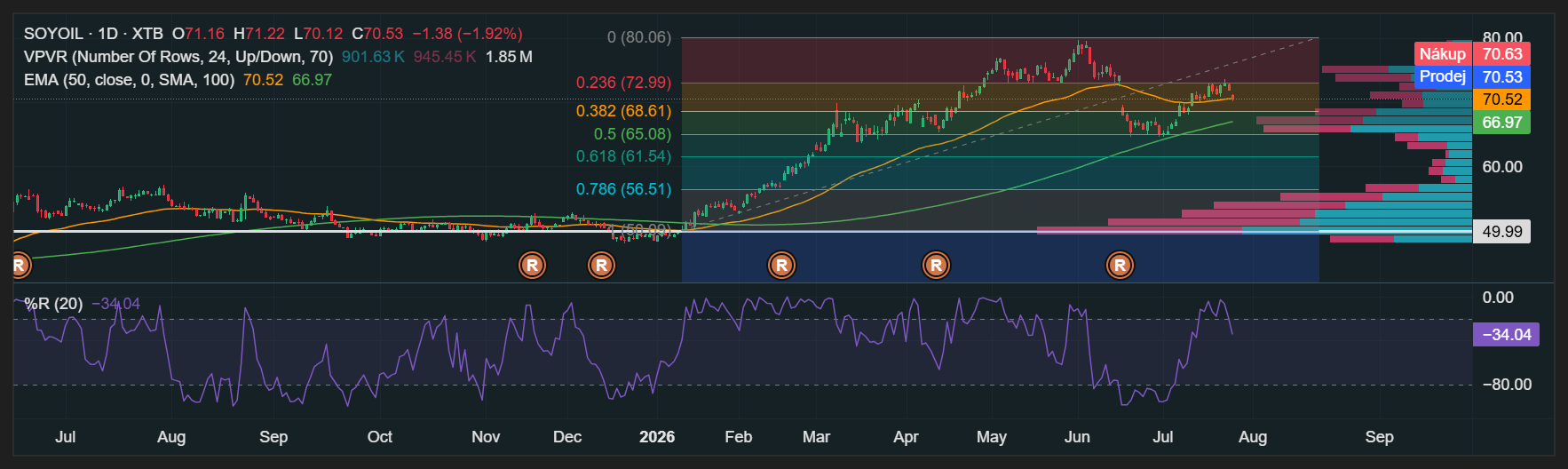
Task: Click the 49.99 horizontal line price tag
Action: tap(1501, 232)
